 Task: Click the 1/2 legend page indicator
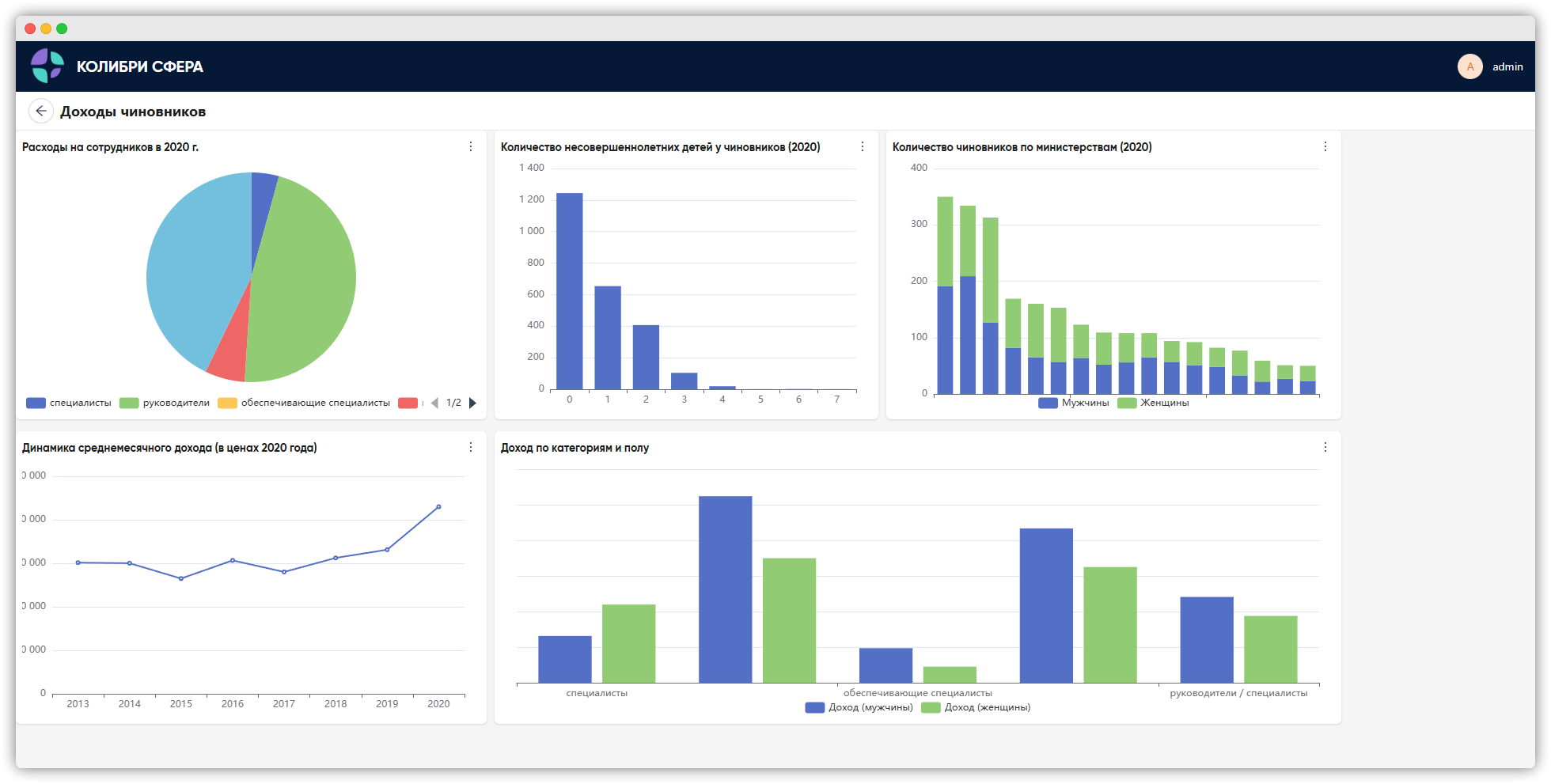tap(453, 403)
